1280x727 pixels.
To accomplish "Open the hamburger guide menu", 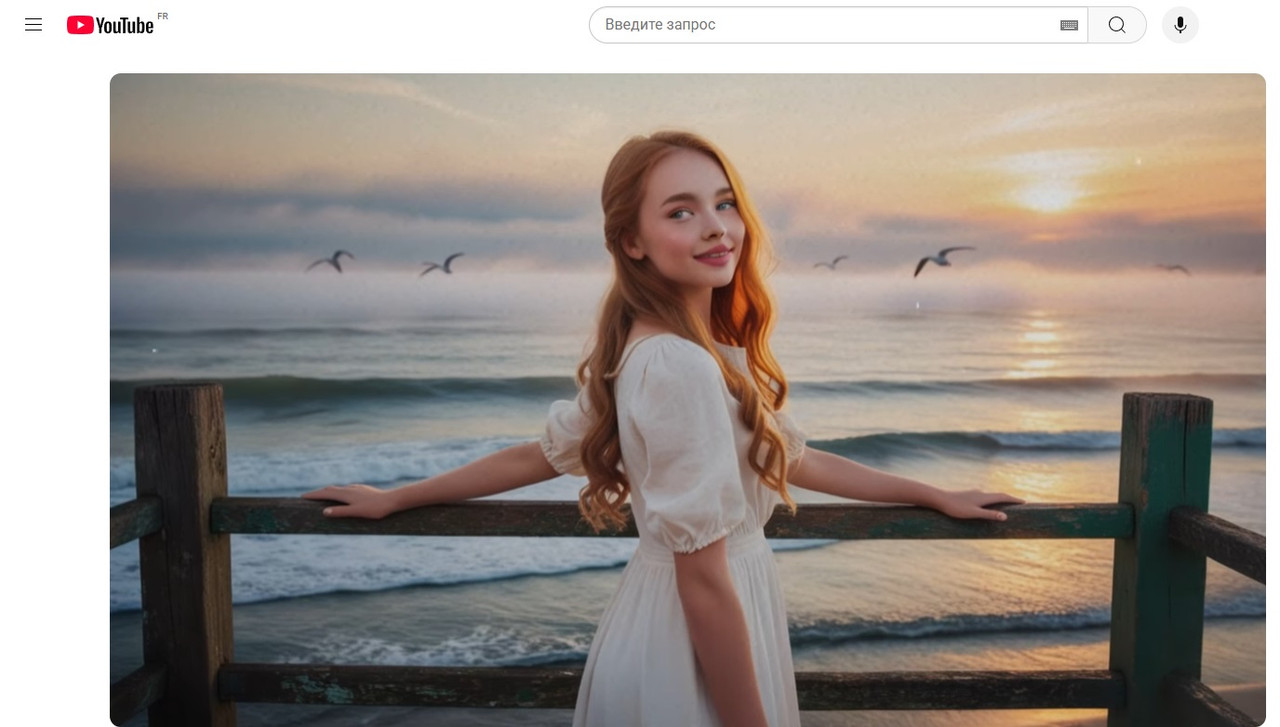I will click(x=33, y=25).
